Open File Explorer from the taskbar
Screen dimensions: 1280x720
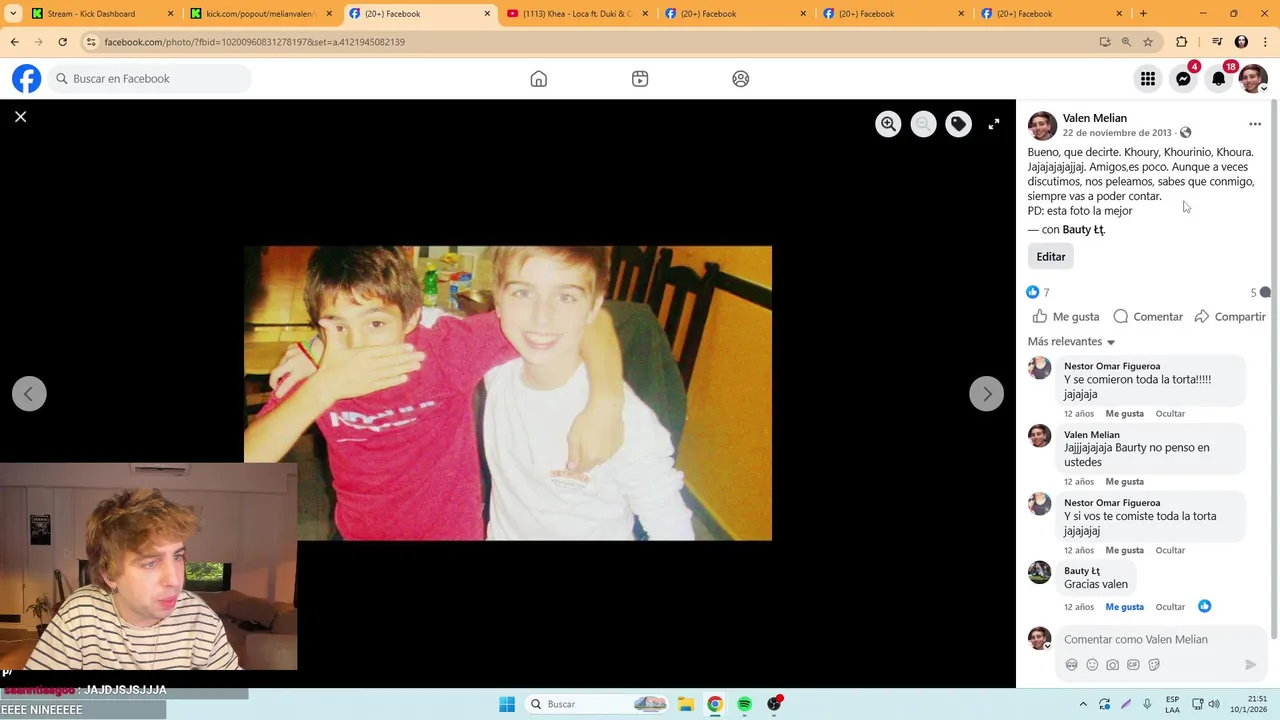point(685,704)
